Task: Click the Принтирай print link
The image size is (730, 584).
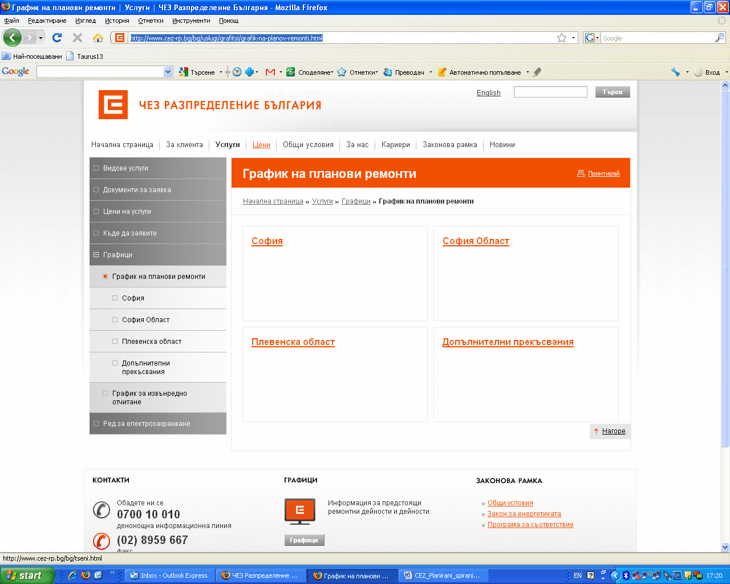Action: point(604,174)
